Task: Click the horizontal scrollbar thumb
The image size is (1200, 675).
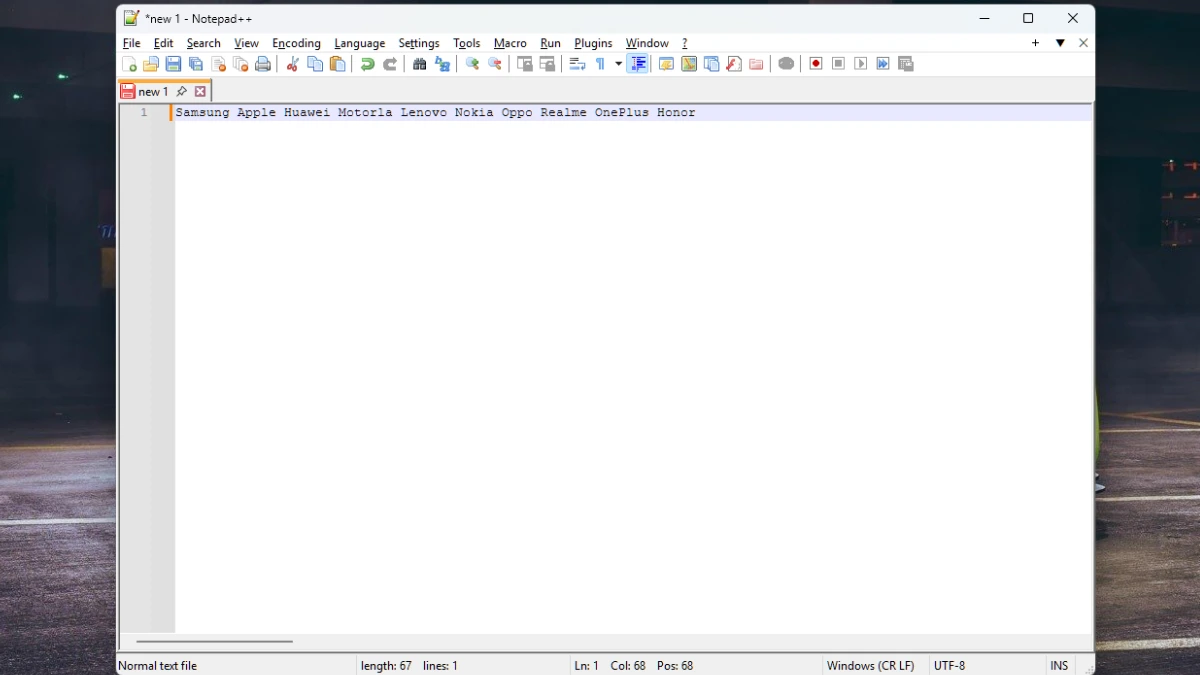Action: click(214, 641)
